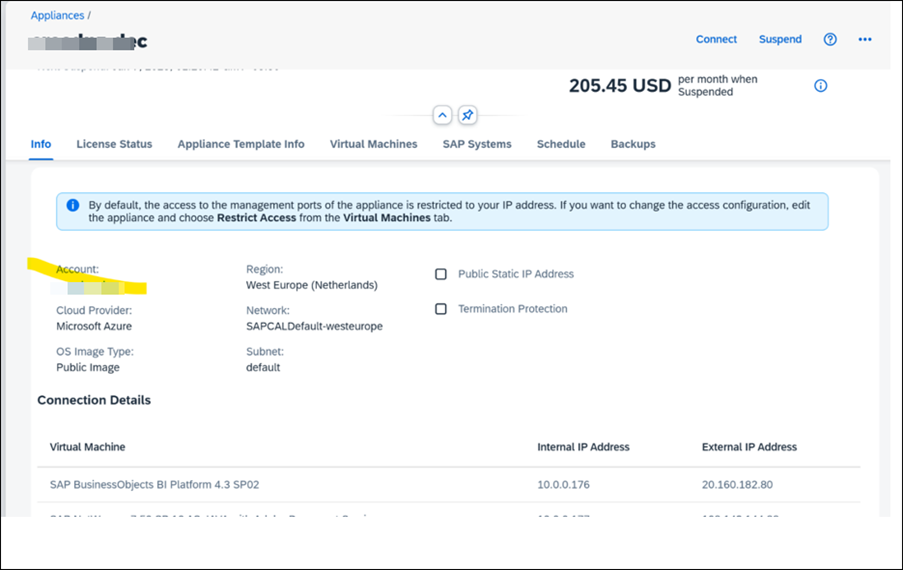
Task: Open the Backups tab
Action: [x=633, y=144]
